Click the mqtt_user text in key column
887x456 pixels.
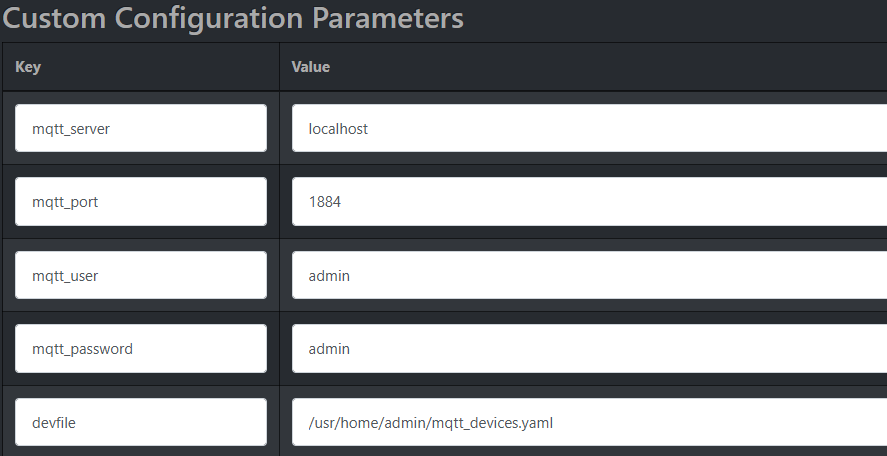65,275
